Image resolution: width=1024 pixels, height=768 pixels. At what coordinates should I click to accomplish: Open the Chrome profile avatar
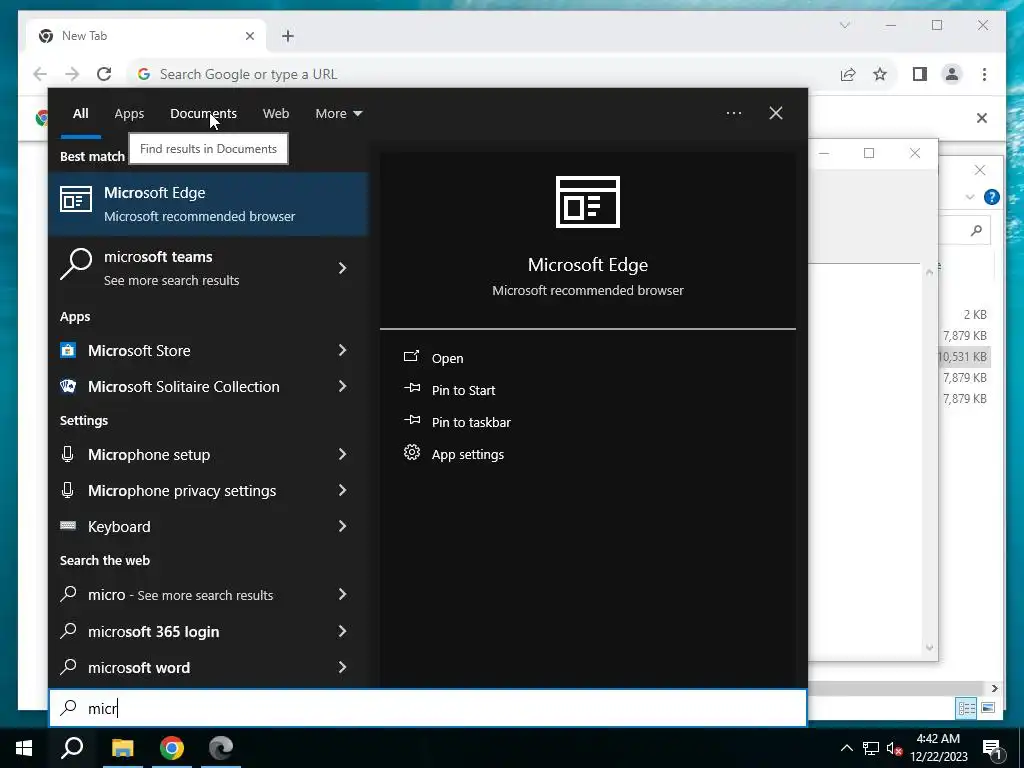(952, 74)
